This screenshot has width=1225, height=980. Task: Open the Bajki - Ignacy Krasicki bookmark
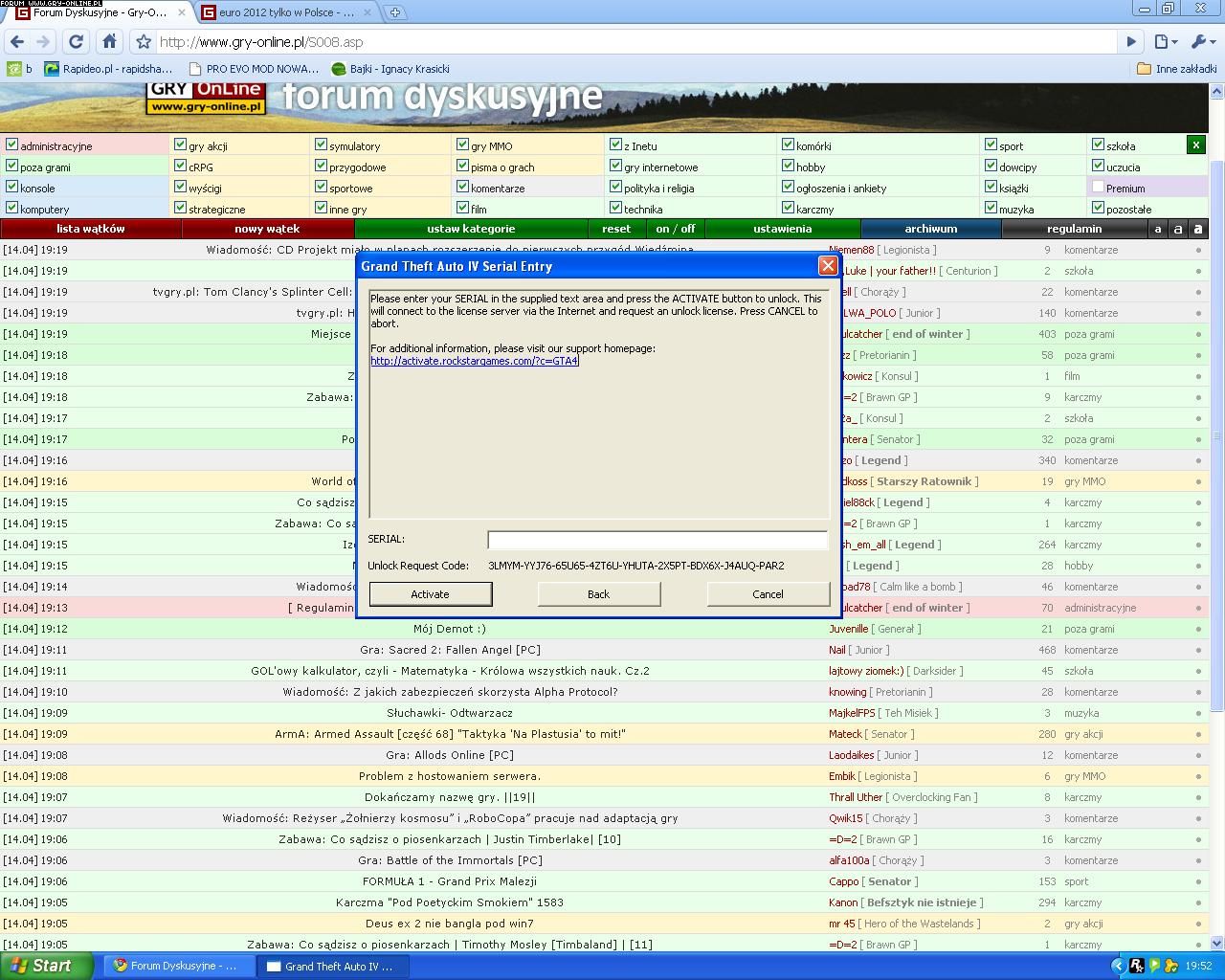[390, 69]
